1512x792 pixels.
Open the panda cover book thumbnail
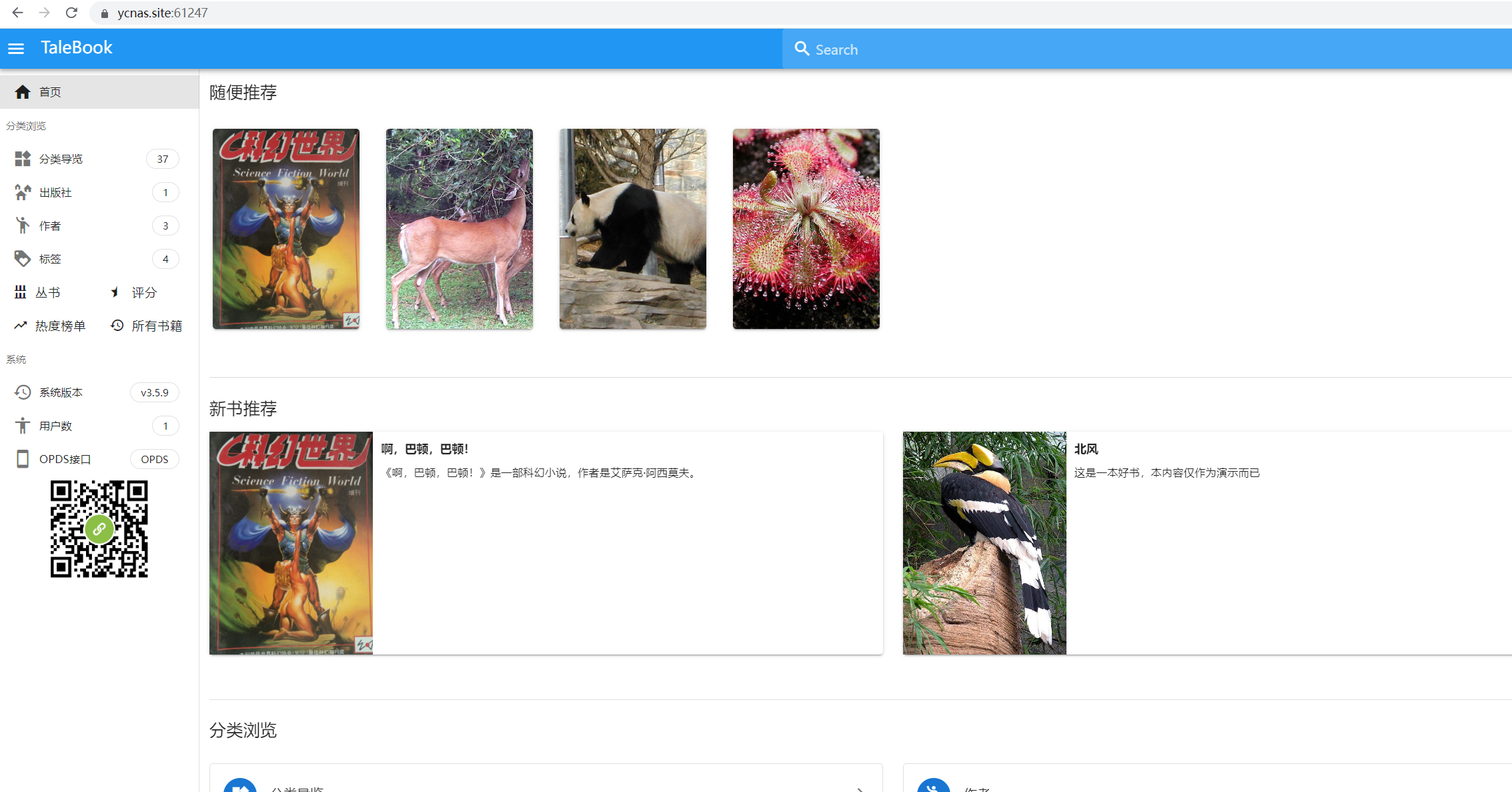632,229
